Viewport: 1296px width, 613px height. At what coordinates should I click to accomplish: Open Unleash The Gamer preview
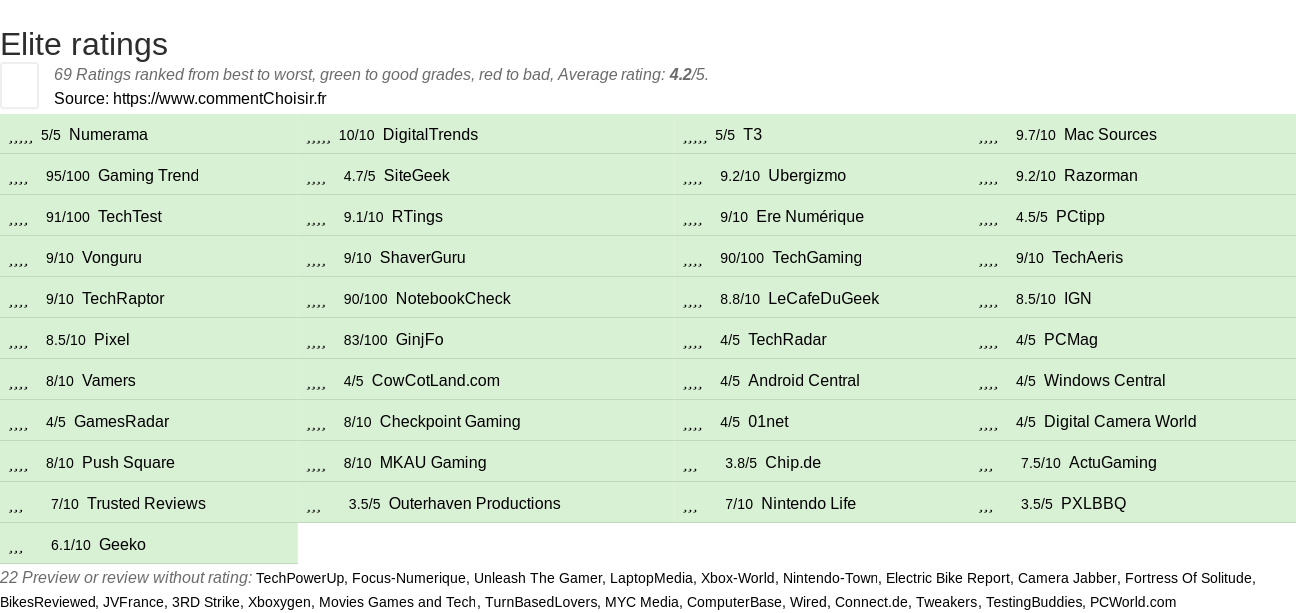coord(538,578)
